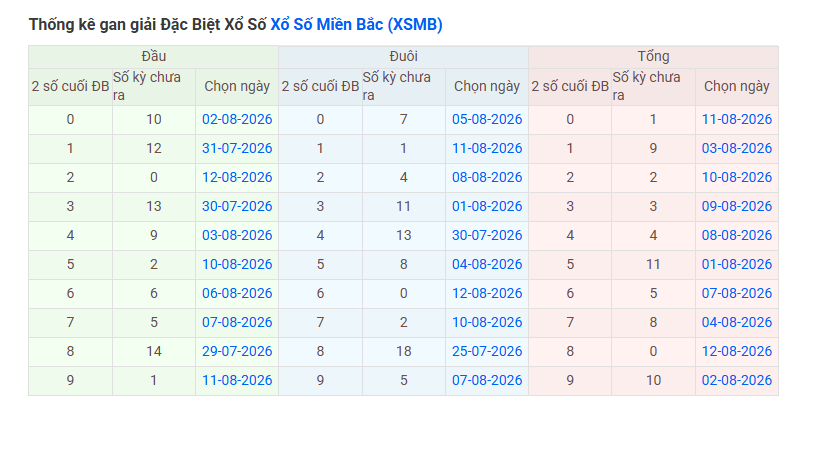Click Chọn ngày header under Tổng
818x471 pixels.
click(x=737, y=87)
